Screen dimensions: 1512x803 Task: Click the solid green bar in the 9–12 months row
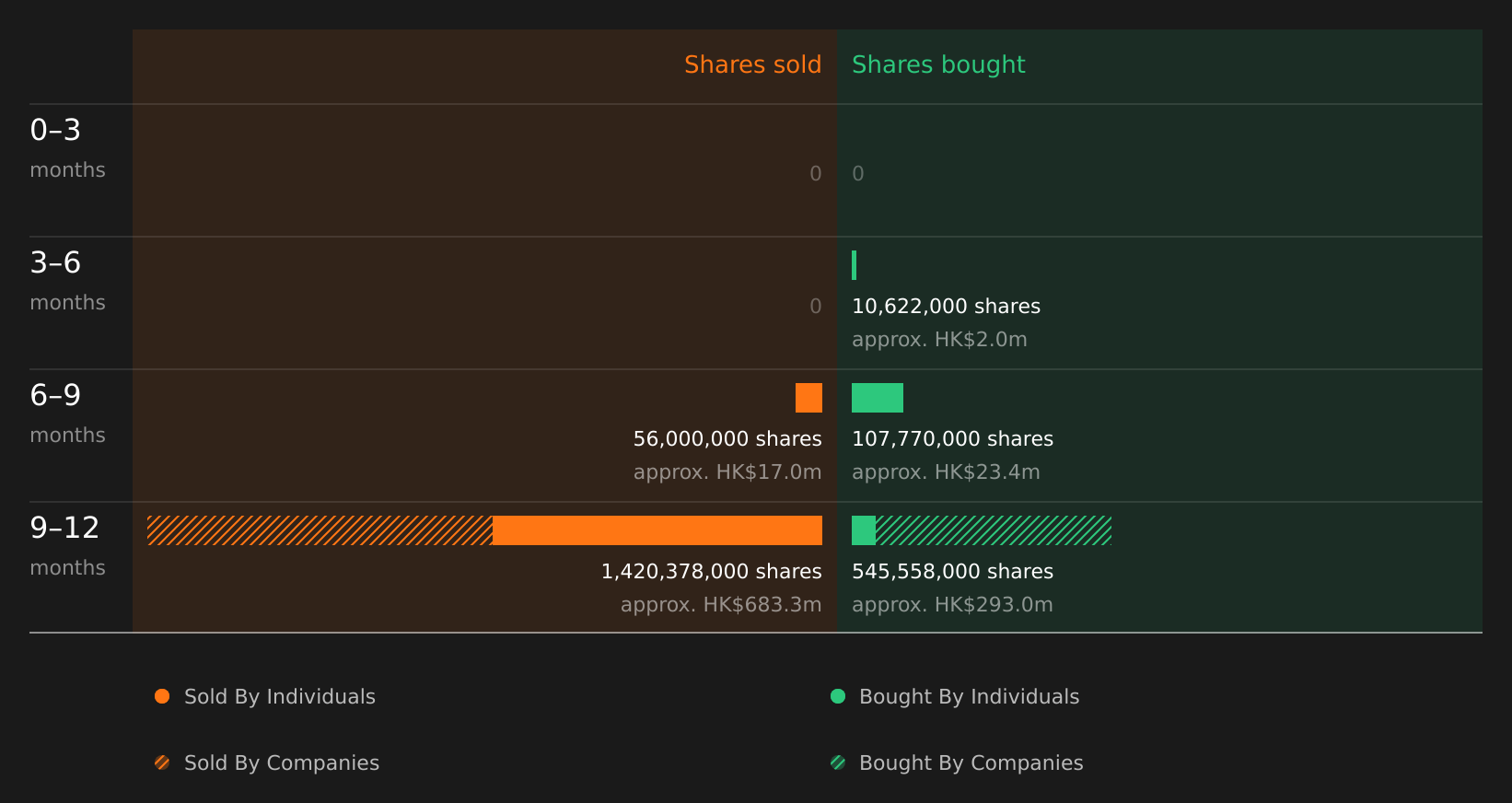pyautogui.click(x=864, y=530)
